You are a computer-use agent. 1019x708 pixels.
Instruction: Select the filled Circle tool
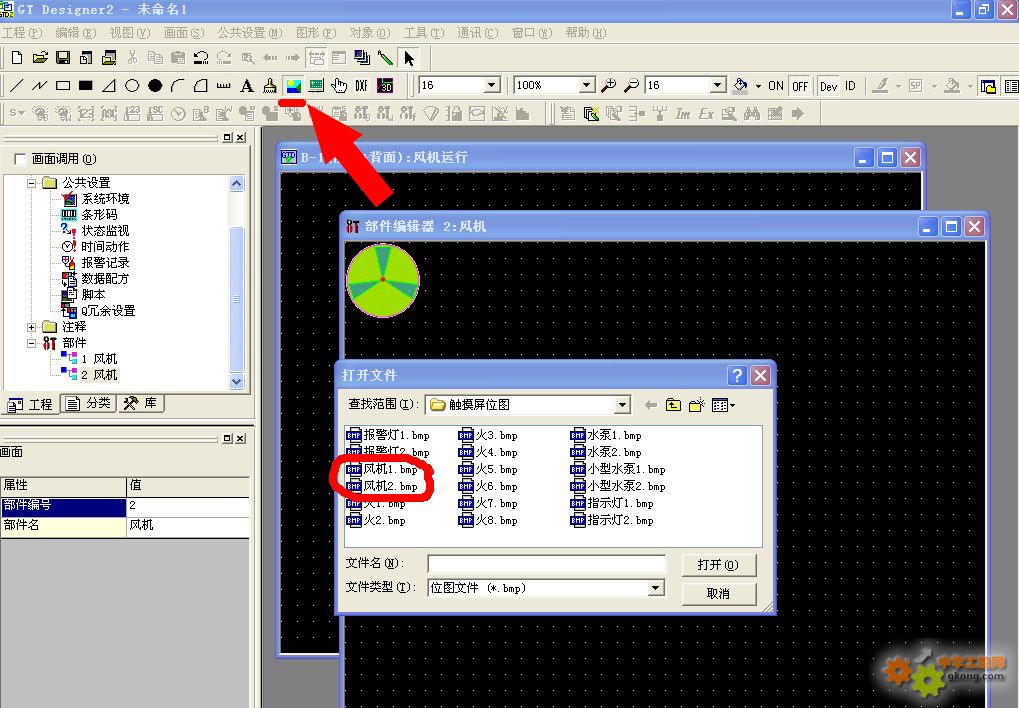tap(155, 85)
